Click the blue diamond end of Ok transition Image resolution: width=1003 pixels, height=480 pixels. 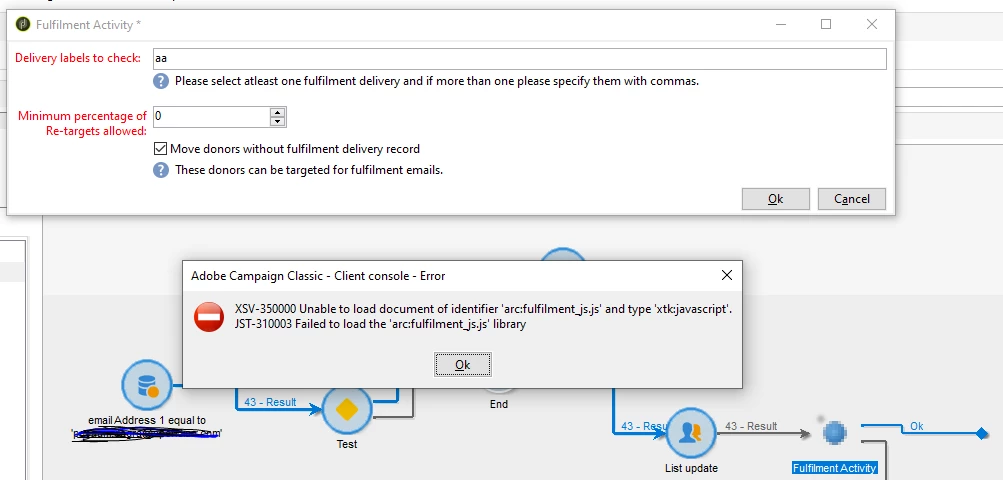pos(981,434)
